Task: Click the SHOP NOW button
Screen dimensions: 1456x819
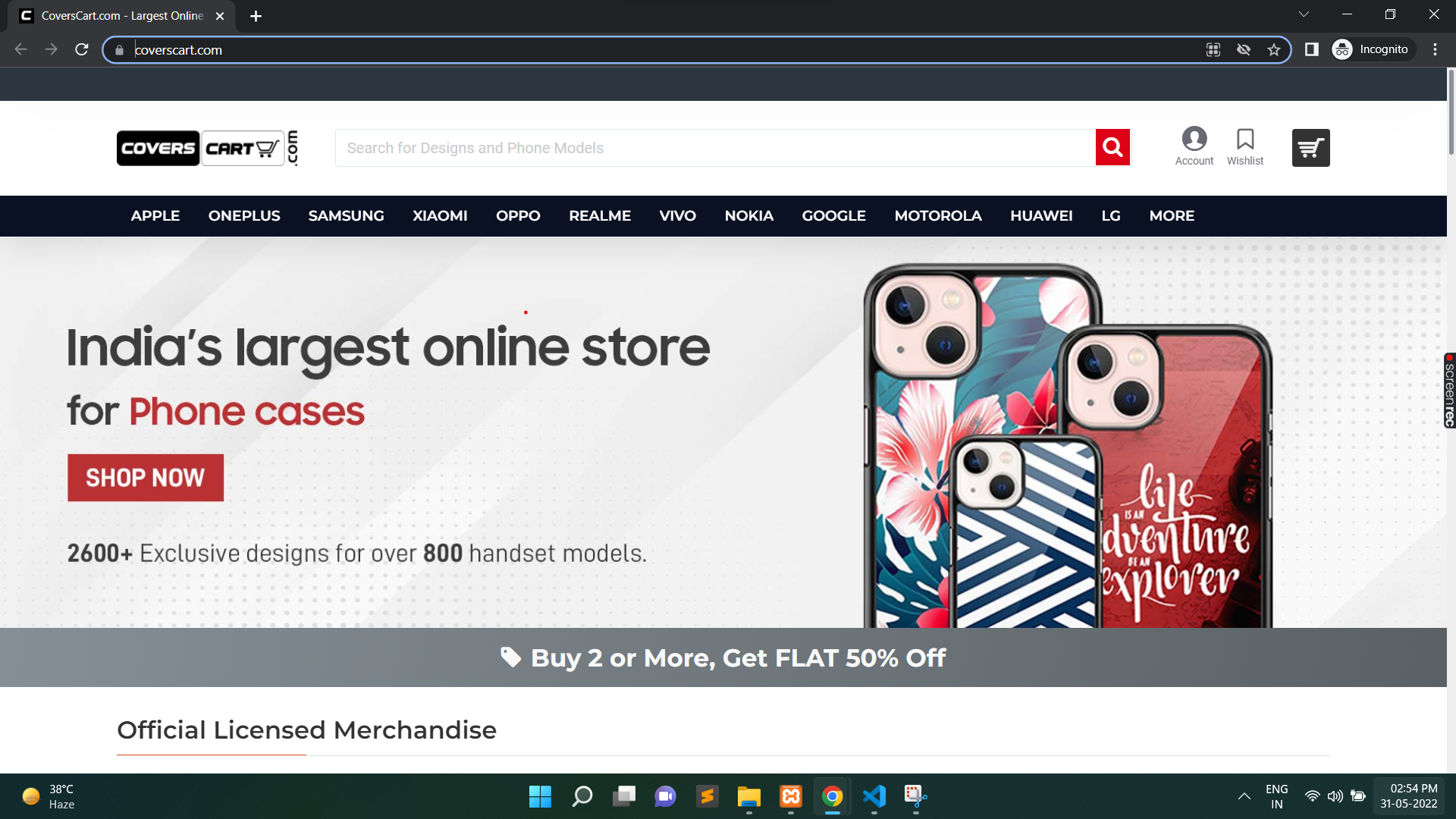Action: pyautogui.click(x=146, y=478)
